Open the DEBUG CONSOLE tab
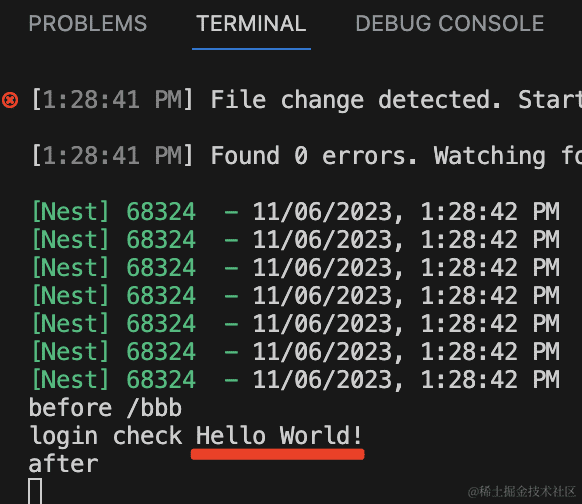The width and height of the screenshot is (582, 504). (450, 23)
